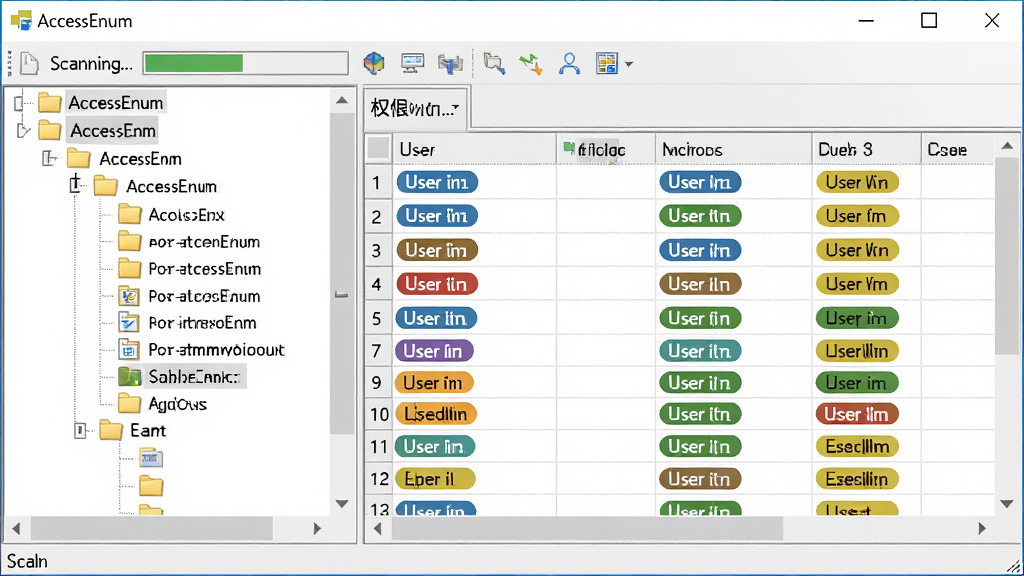Viewport: 1024px width, 576px height.
Task: Click the document icon beside Scanning
Action: [29, 63]
